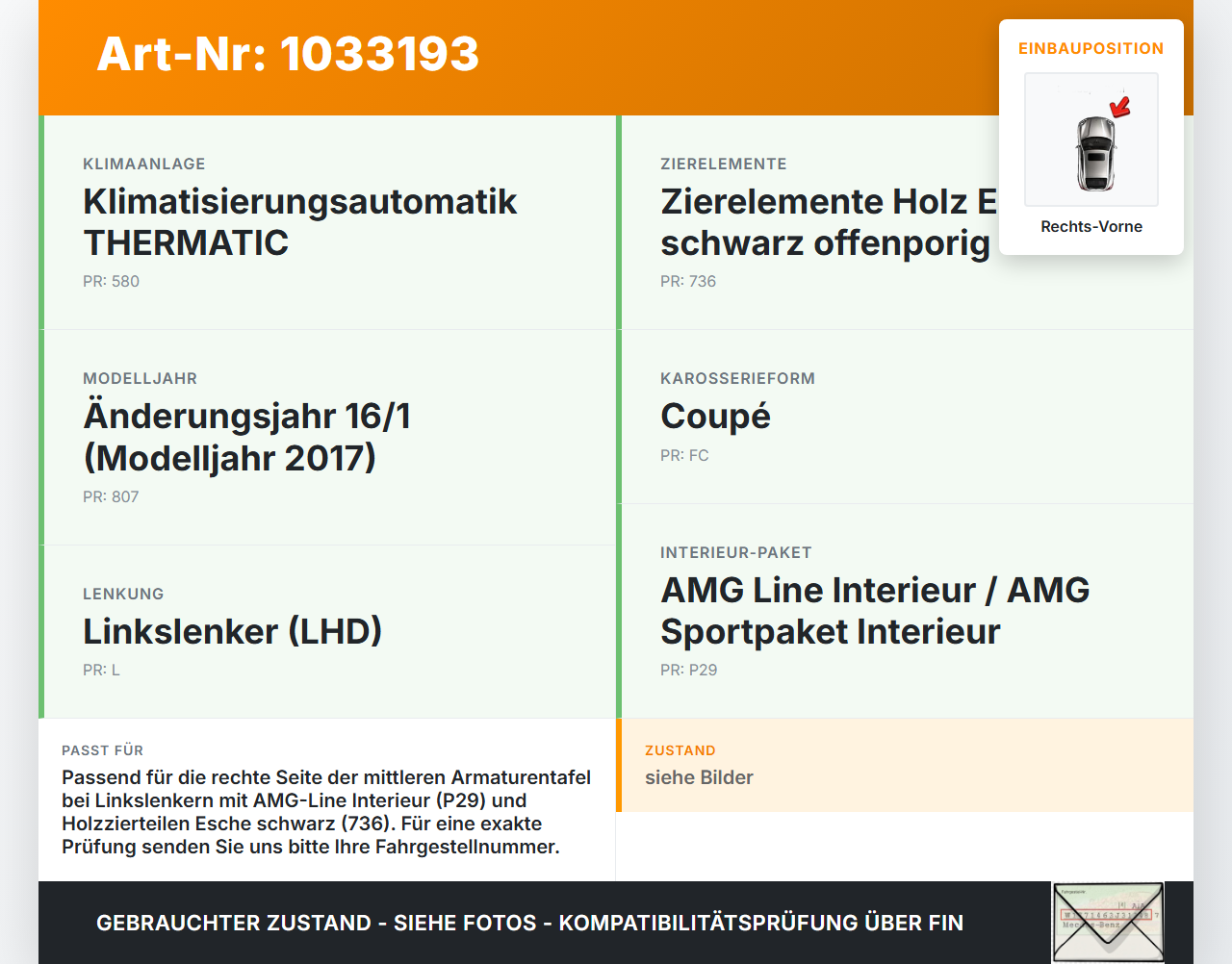
Task: Click the GEBRAUCHTER ZUSTAND footer banner text
Action: [529, 924]
